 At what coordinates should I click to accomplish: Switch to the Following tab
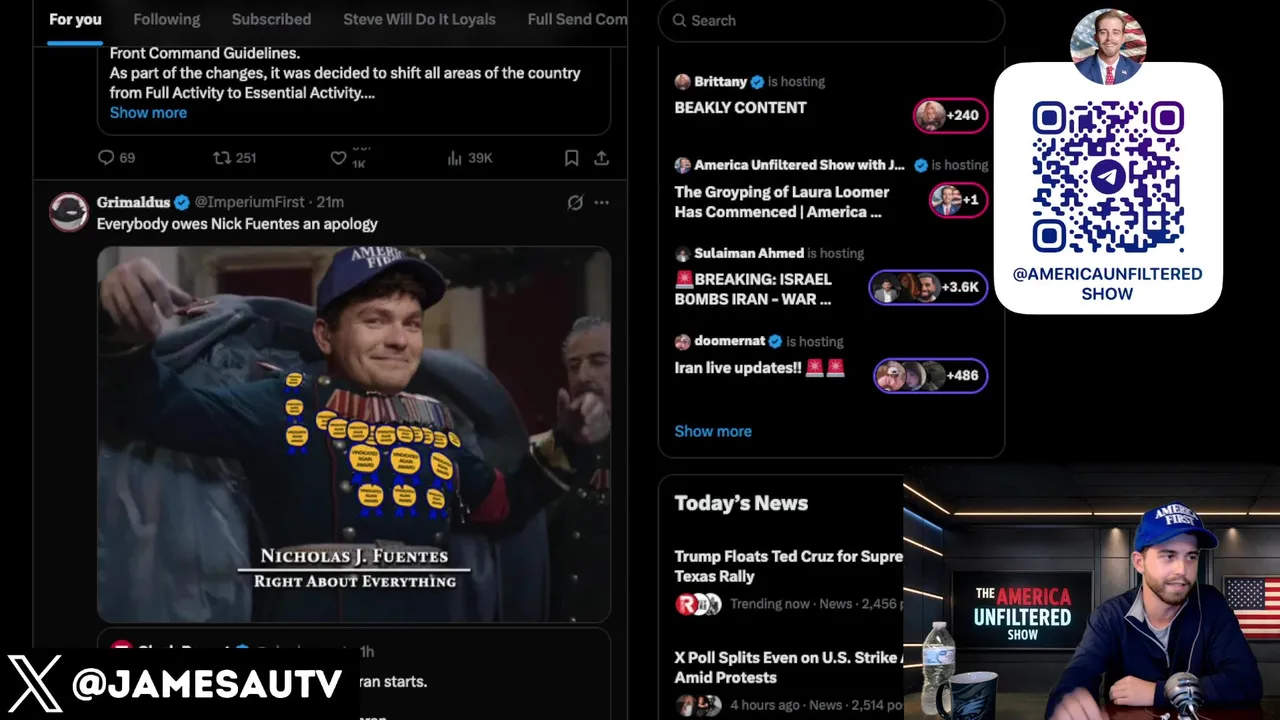coord(167,19)
